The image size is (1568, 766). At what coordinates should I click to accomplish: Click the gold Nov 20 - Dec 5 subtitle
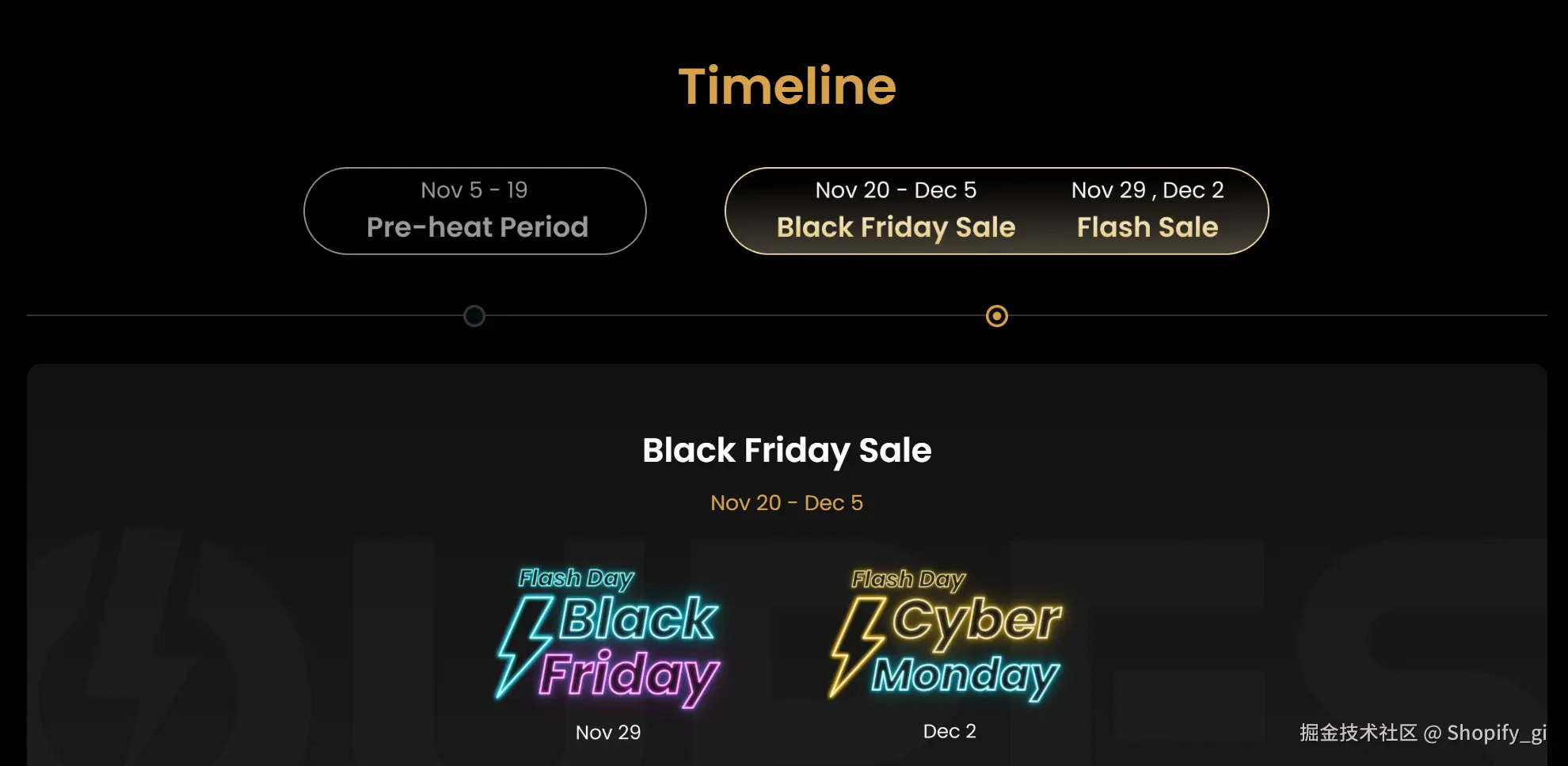click(787, 503)
